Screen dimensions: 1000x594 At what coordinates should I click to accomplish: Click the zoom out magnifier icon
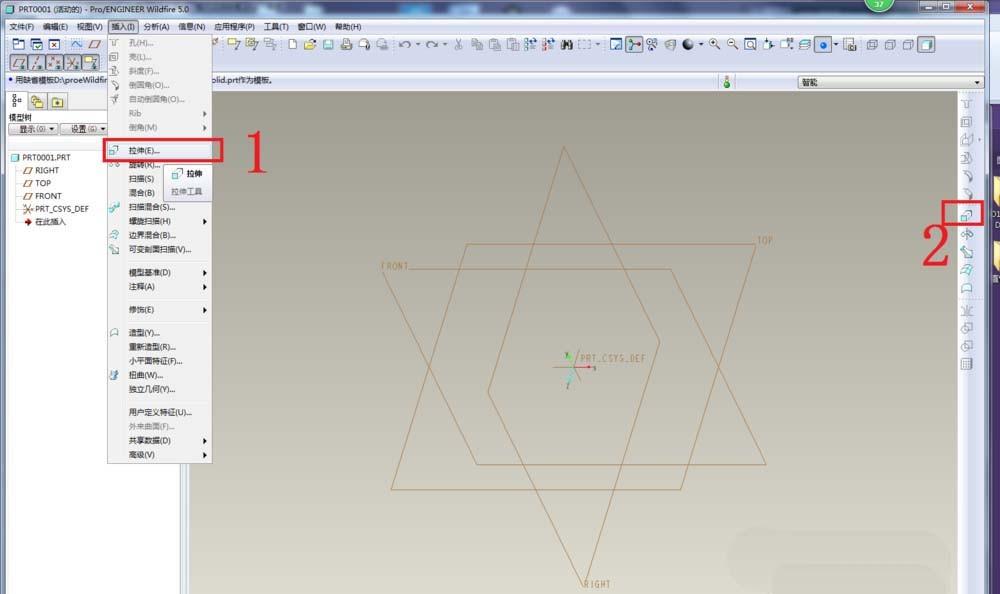pyautogui.click(x=733, y=44)
